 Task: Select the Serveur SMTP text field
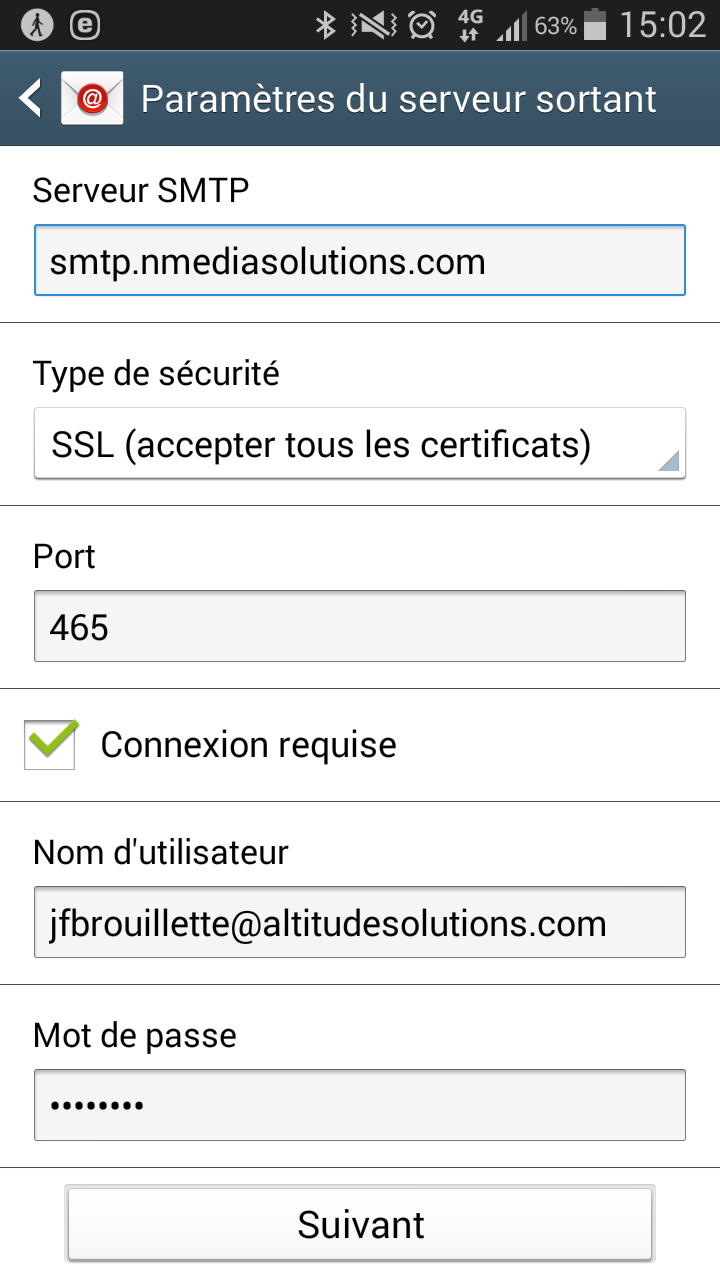(360, 260)
